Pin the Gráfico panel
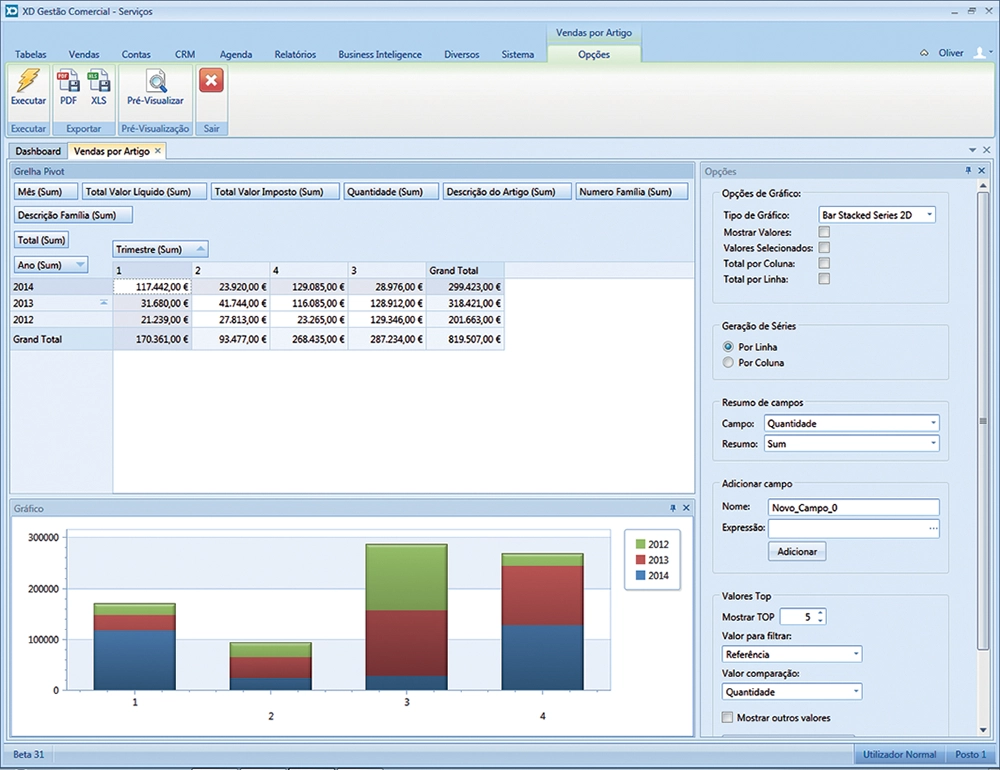This screenshot has height=770, width=1000. pyautogui.click(x=673, y=508)
